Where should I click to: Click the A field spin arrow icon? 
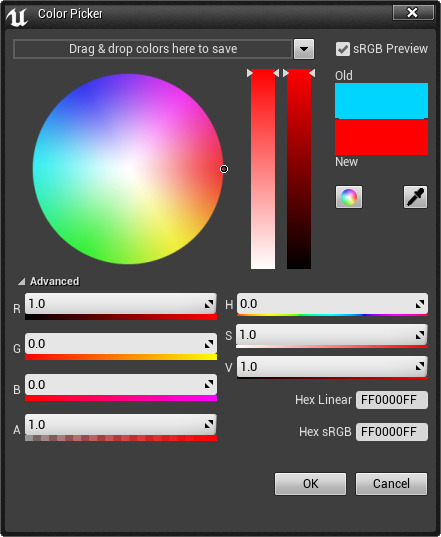209,425
